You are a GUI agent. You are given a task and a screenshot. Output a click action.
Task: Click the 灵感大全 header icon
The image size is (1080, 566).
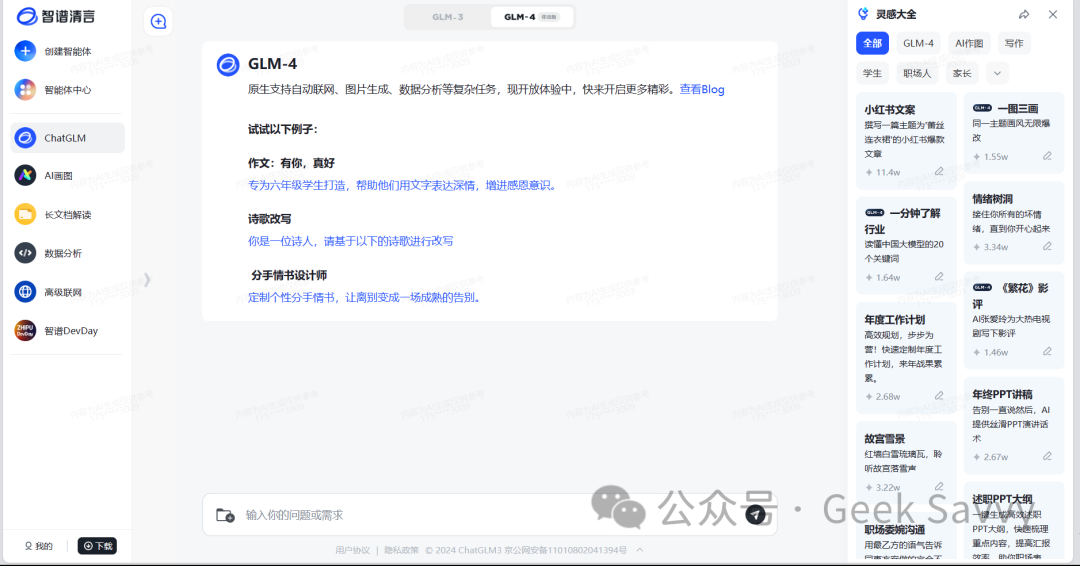coord(863,14)
